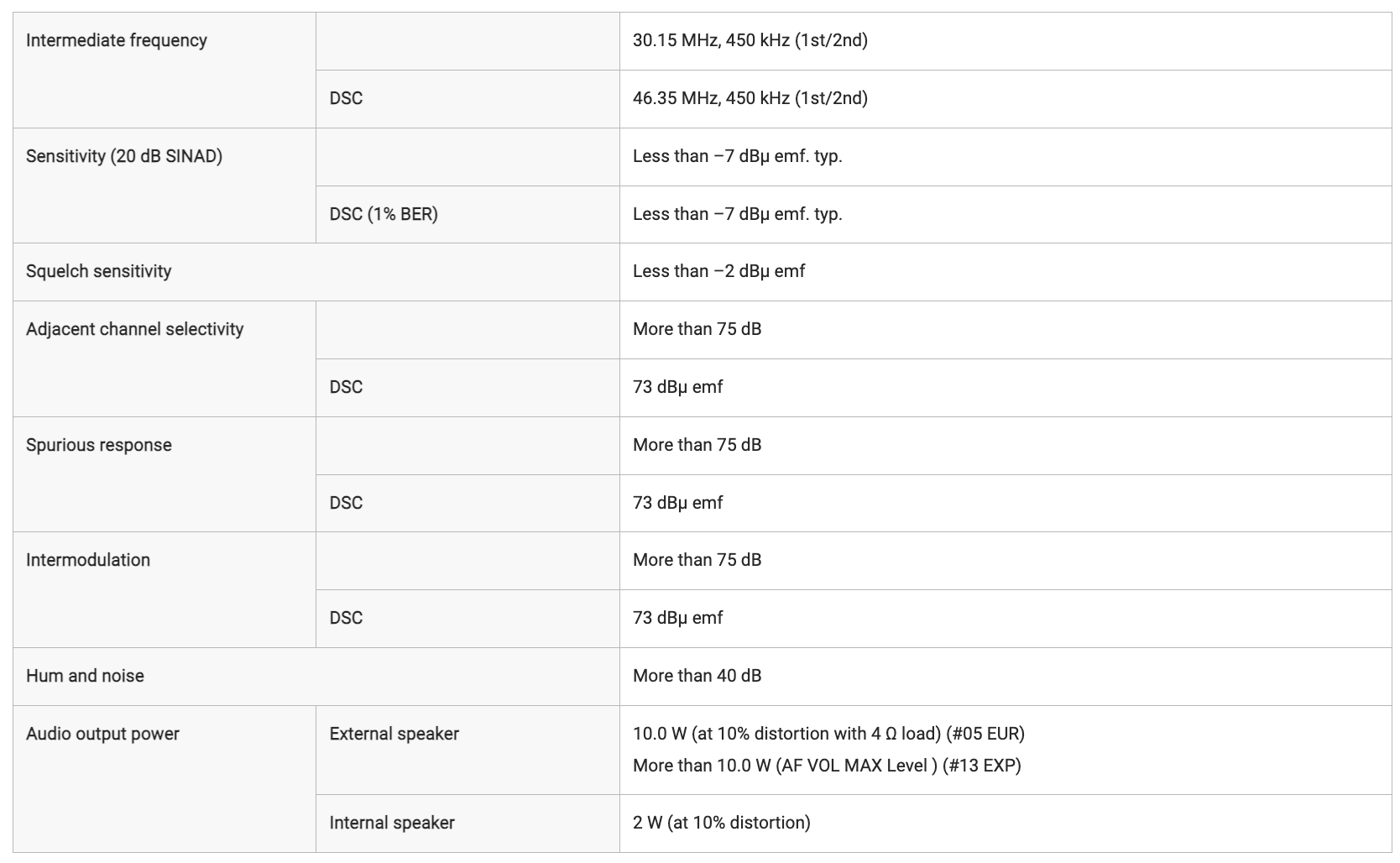1400x863 pixels.
Task: Select the Intermodulation row label
Action: [x=87, y=560]
